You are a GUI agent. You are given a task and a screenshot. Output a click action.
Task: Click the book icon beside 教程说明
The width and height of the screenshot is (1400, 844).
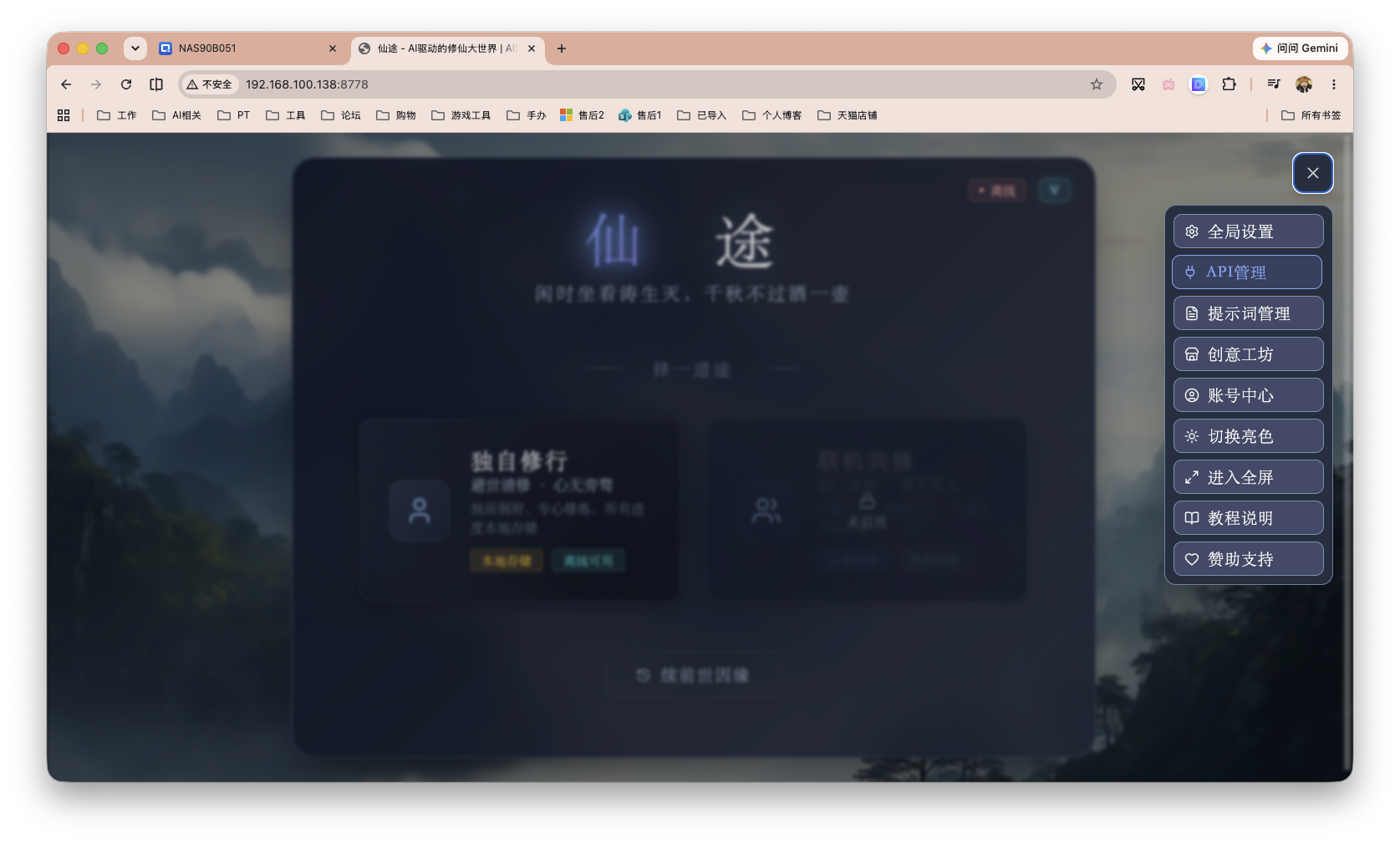click(x=1192, y=518)
